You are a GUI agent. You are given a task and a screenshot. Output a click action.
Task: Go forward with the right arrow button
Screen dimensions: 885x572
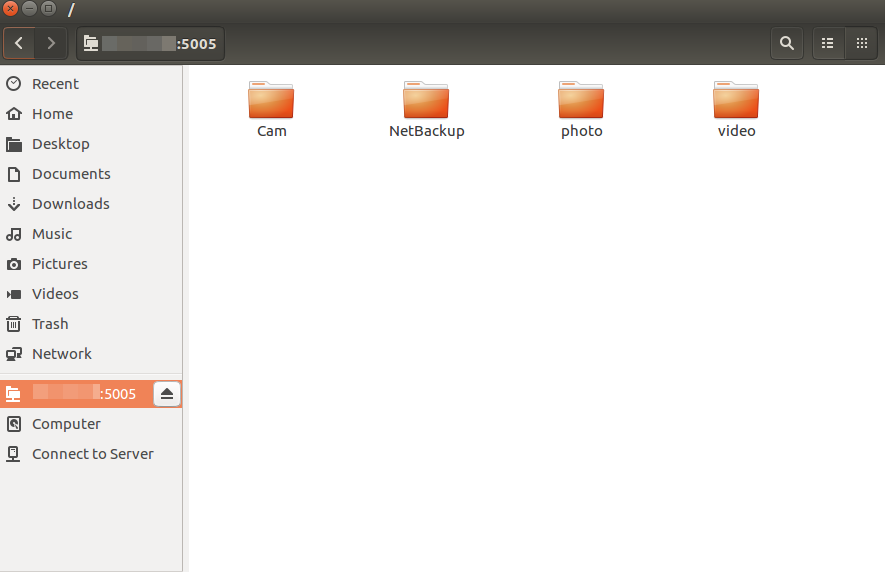point(51,43)
